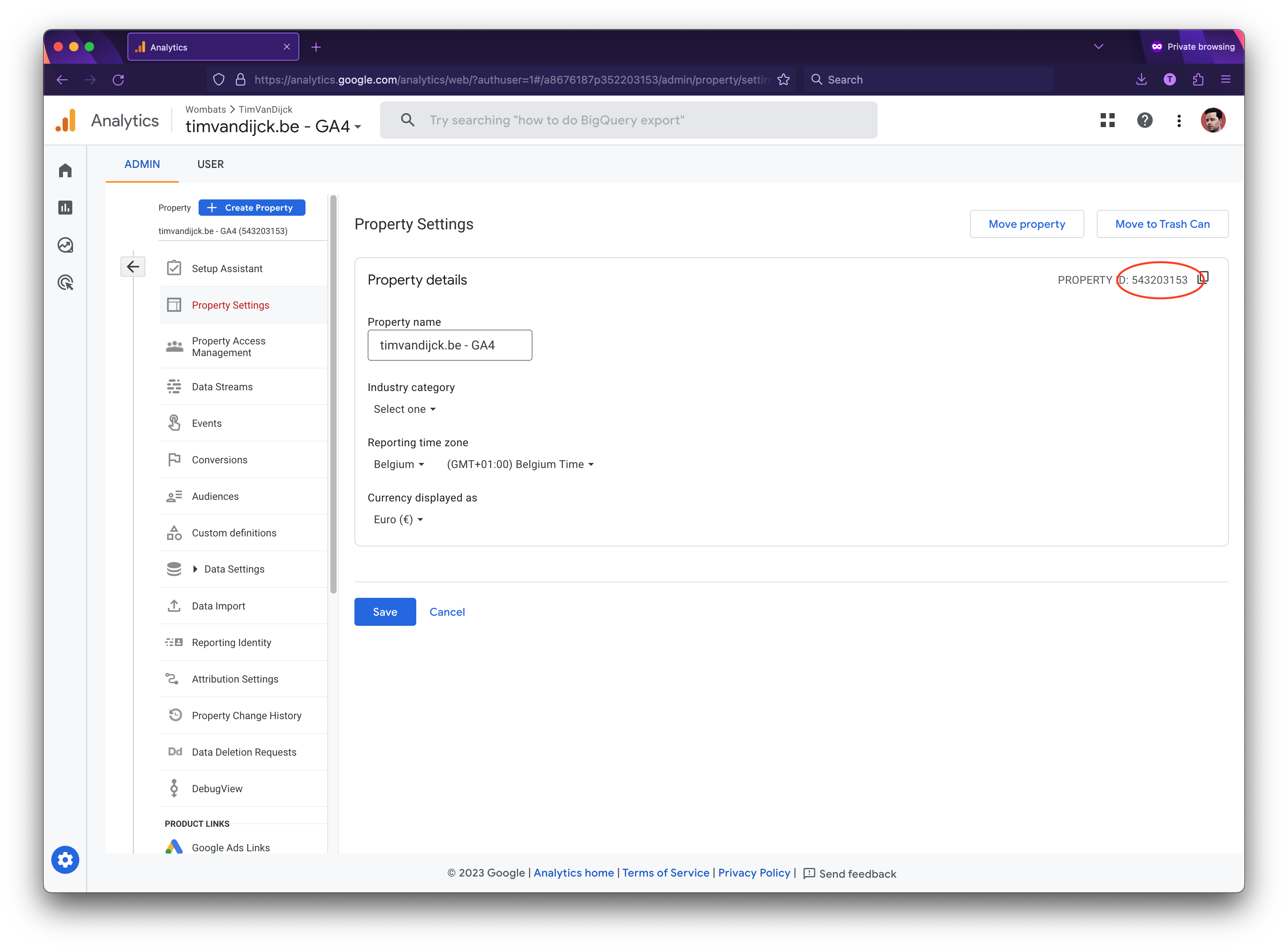Collapse the property menu with the back arrow
The image size is (1288, 950).
[133, 266]
